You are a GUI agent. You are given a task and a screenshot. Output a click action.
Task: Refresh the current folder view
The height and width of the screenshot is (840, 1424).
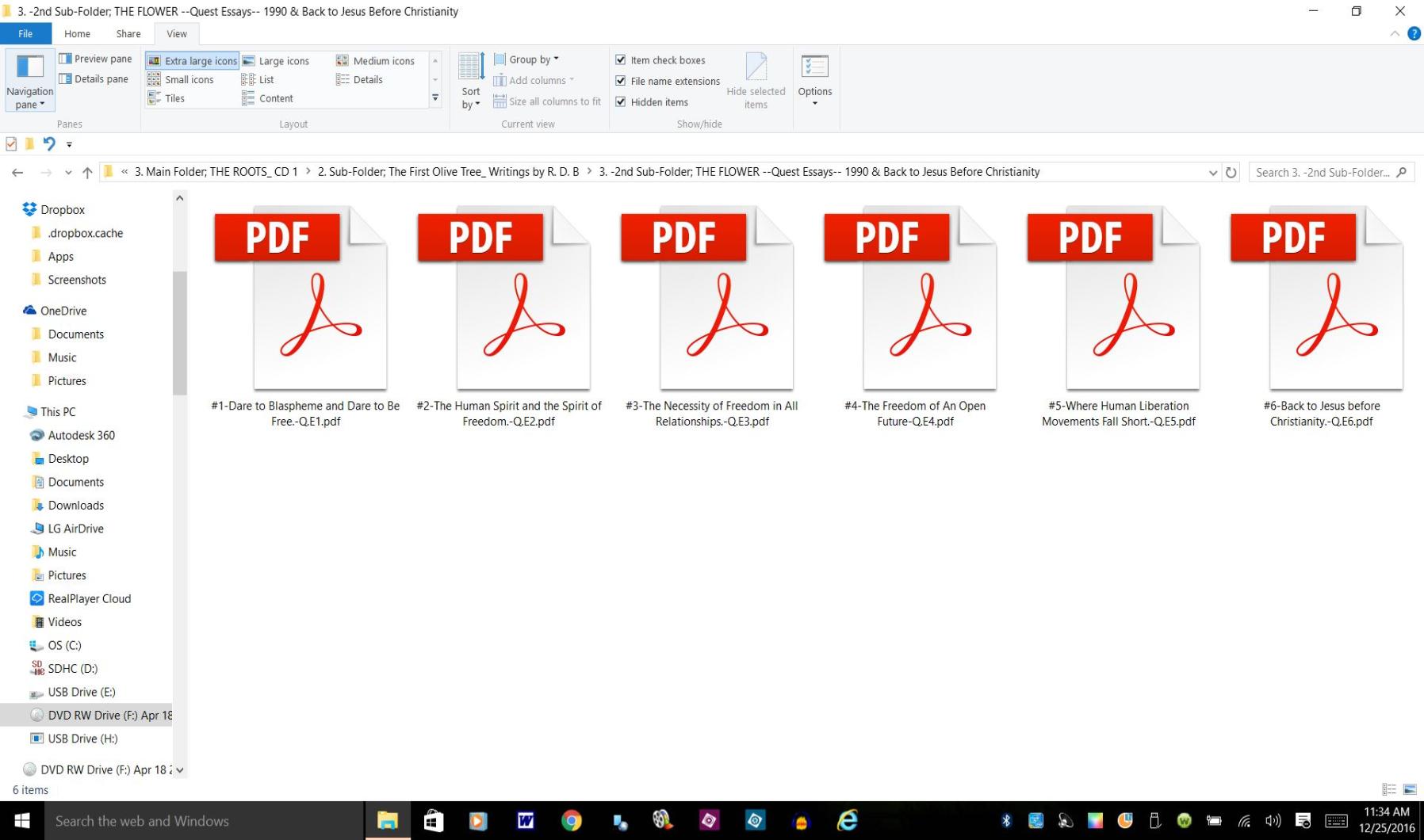coord(1231,173)
